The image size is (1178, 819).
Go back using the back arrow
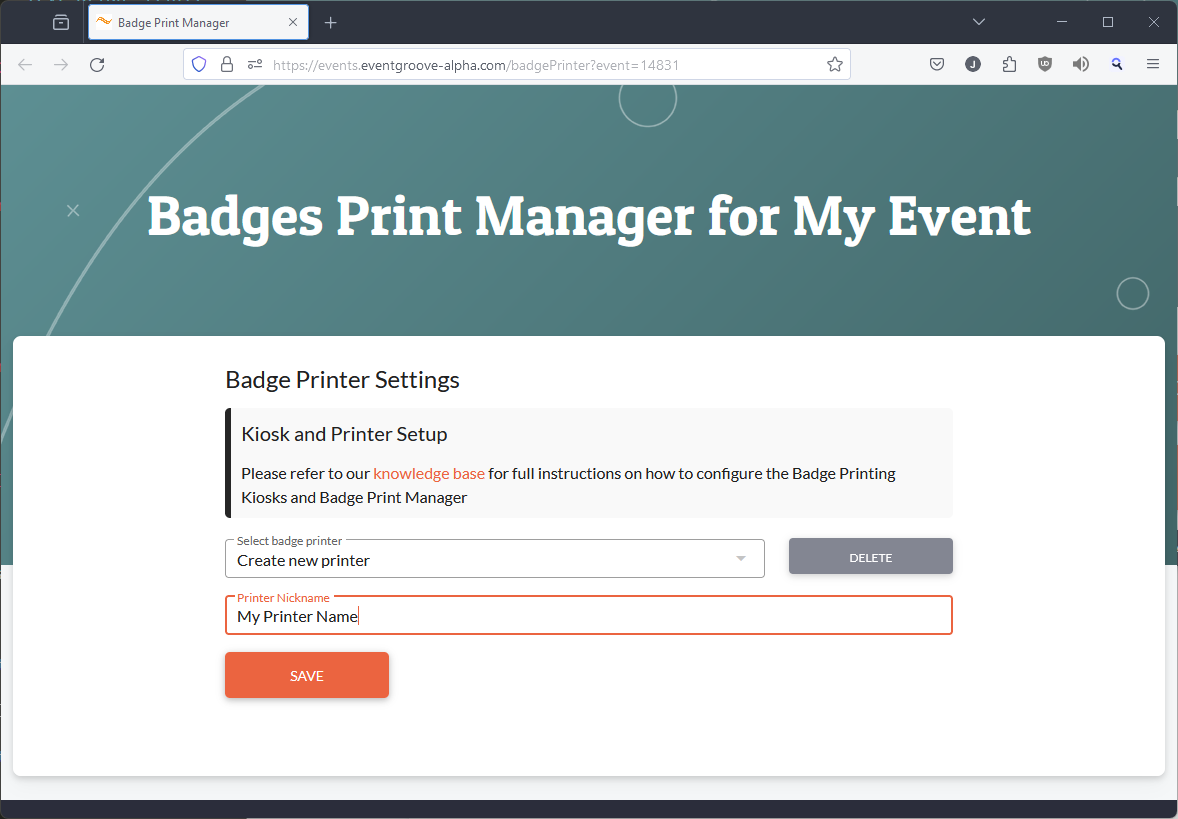point(24,63)
